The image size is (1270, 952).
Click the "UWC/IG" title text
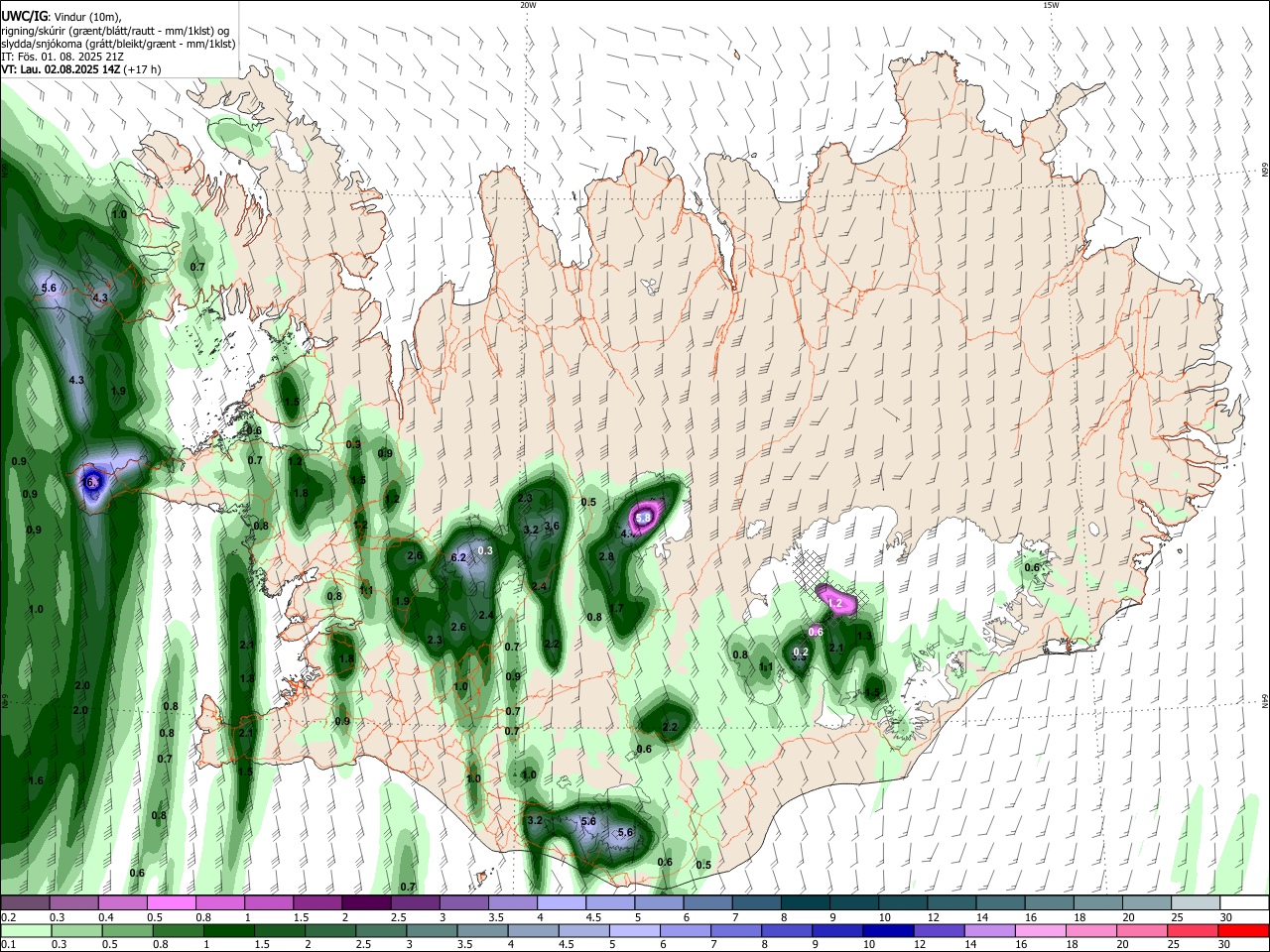pos(23,16)
